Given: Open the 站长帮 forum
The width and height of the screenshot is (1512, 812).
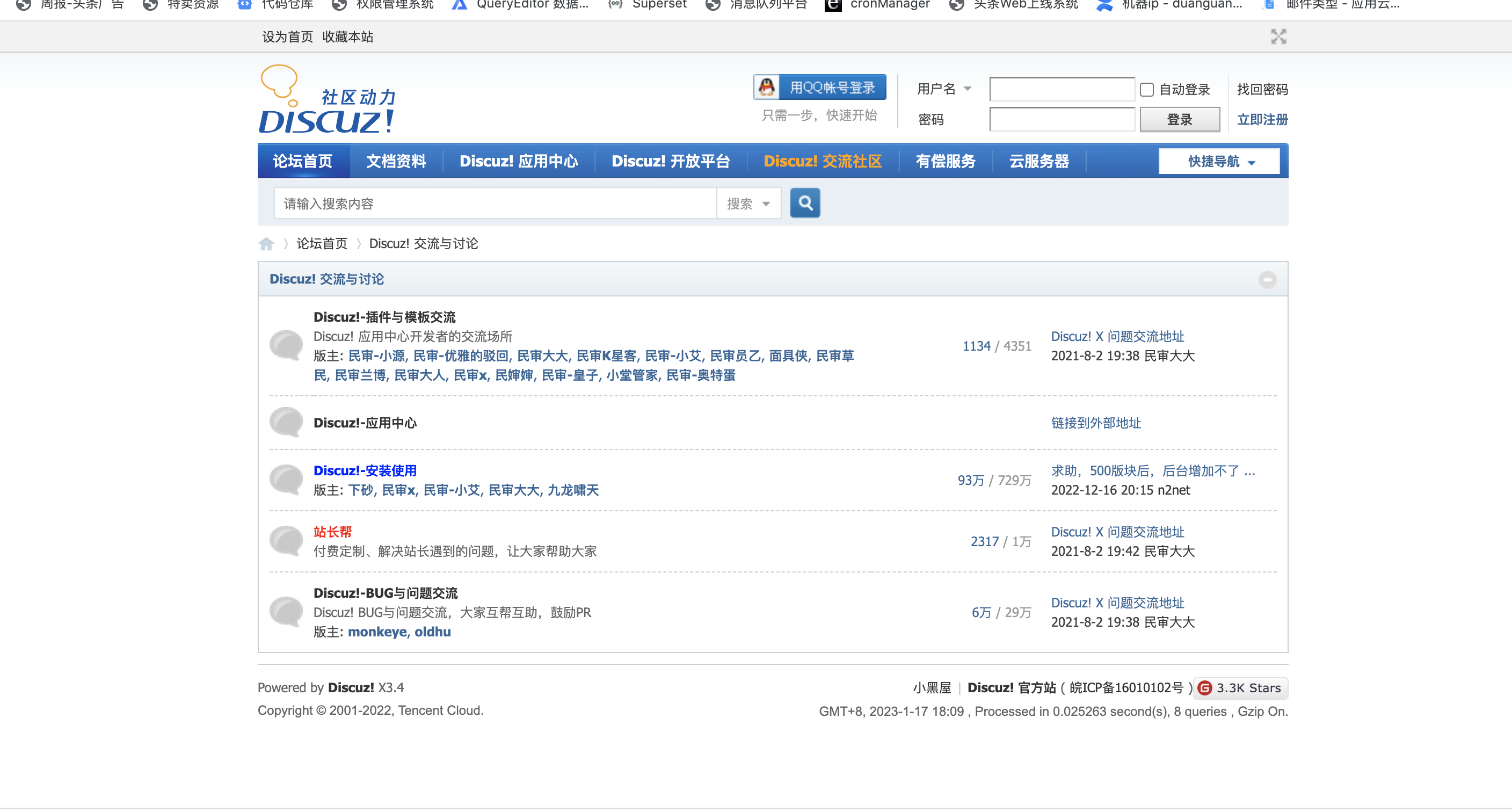Looking at the screenshot, I should [x=333, y=532].
